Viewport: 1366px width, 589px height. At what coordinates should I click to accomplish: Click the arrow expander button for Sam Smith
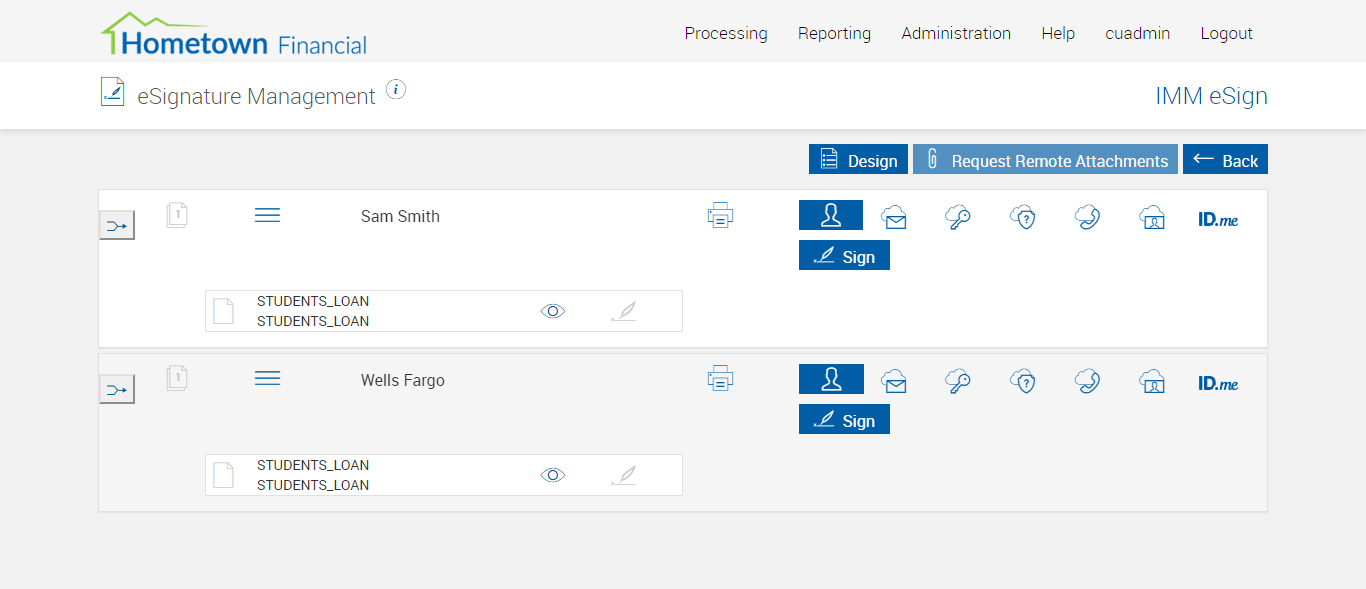(117, 226)
